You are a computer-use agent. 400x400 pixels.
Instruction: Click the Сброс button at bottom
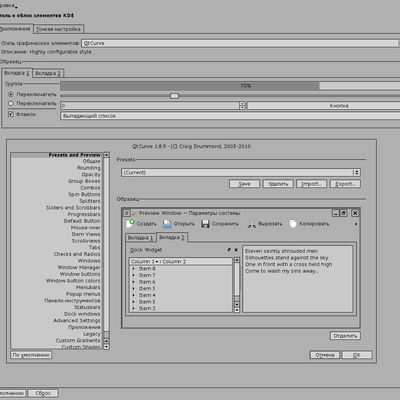coord(43,393)
